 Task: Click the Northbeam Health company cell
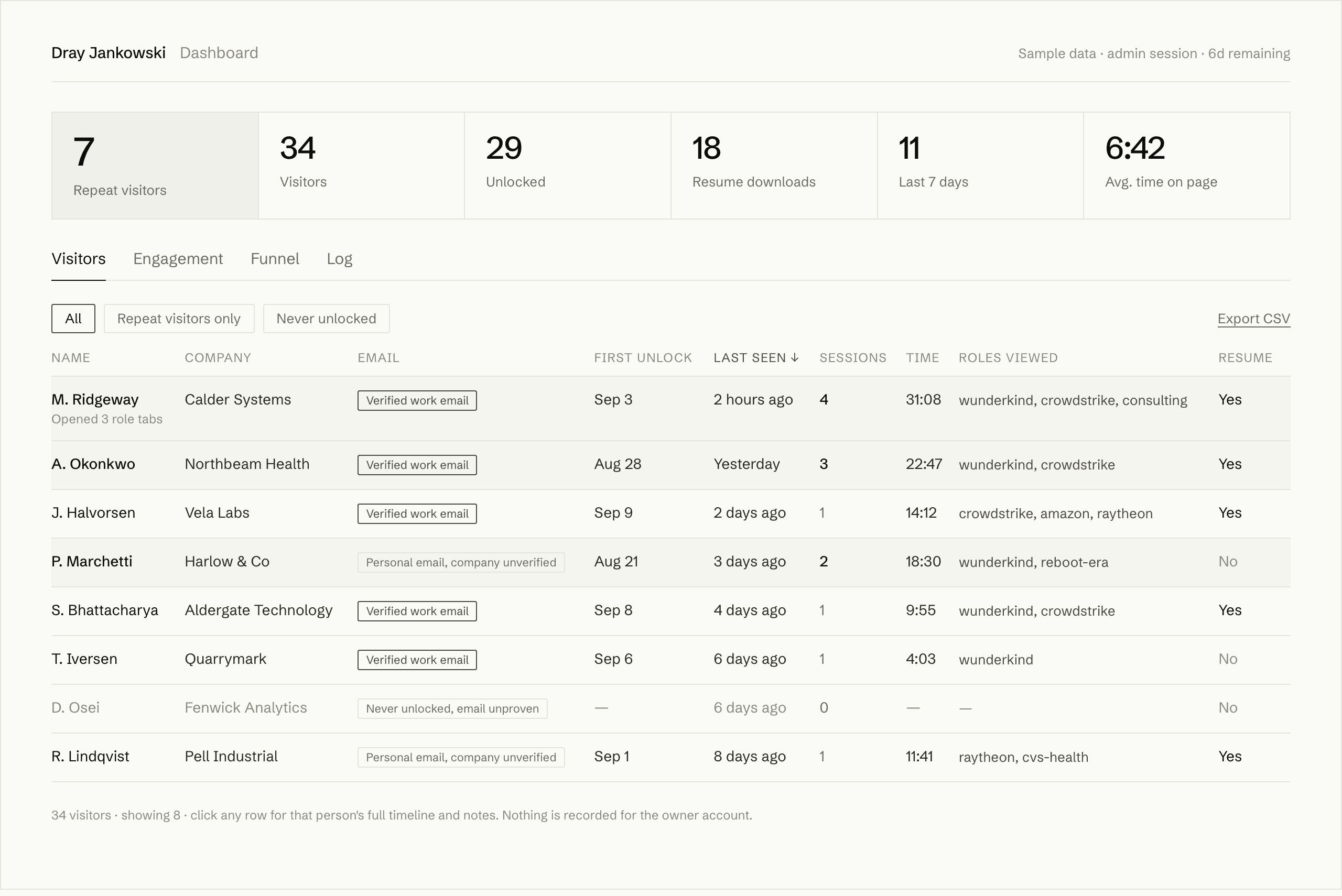[247, 464]
